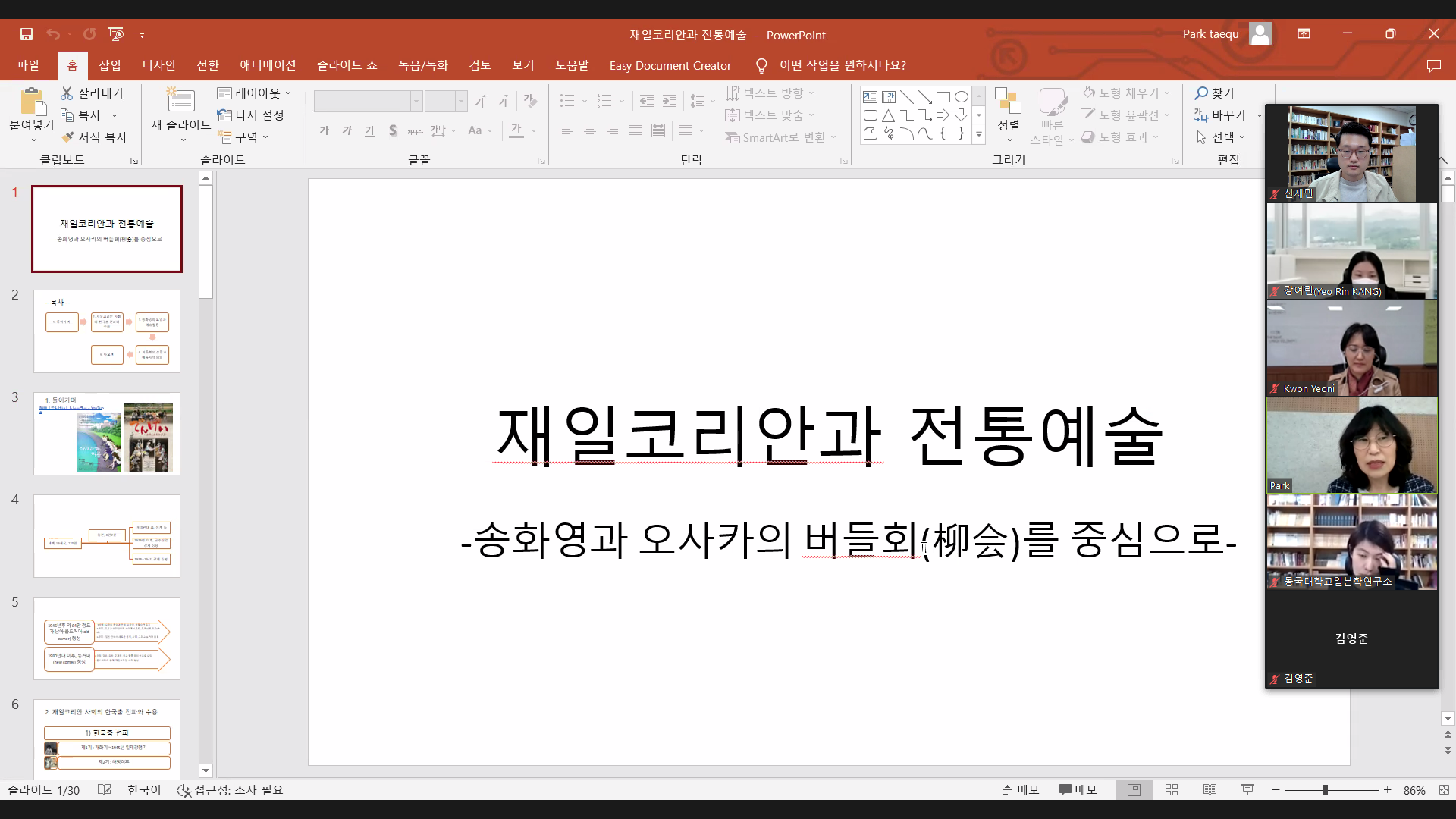
Task: Click Format Painter (서식 복사)
Action: [x=94, y=137]
